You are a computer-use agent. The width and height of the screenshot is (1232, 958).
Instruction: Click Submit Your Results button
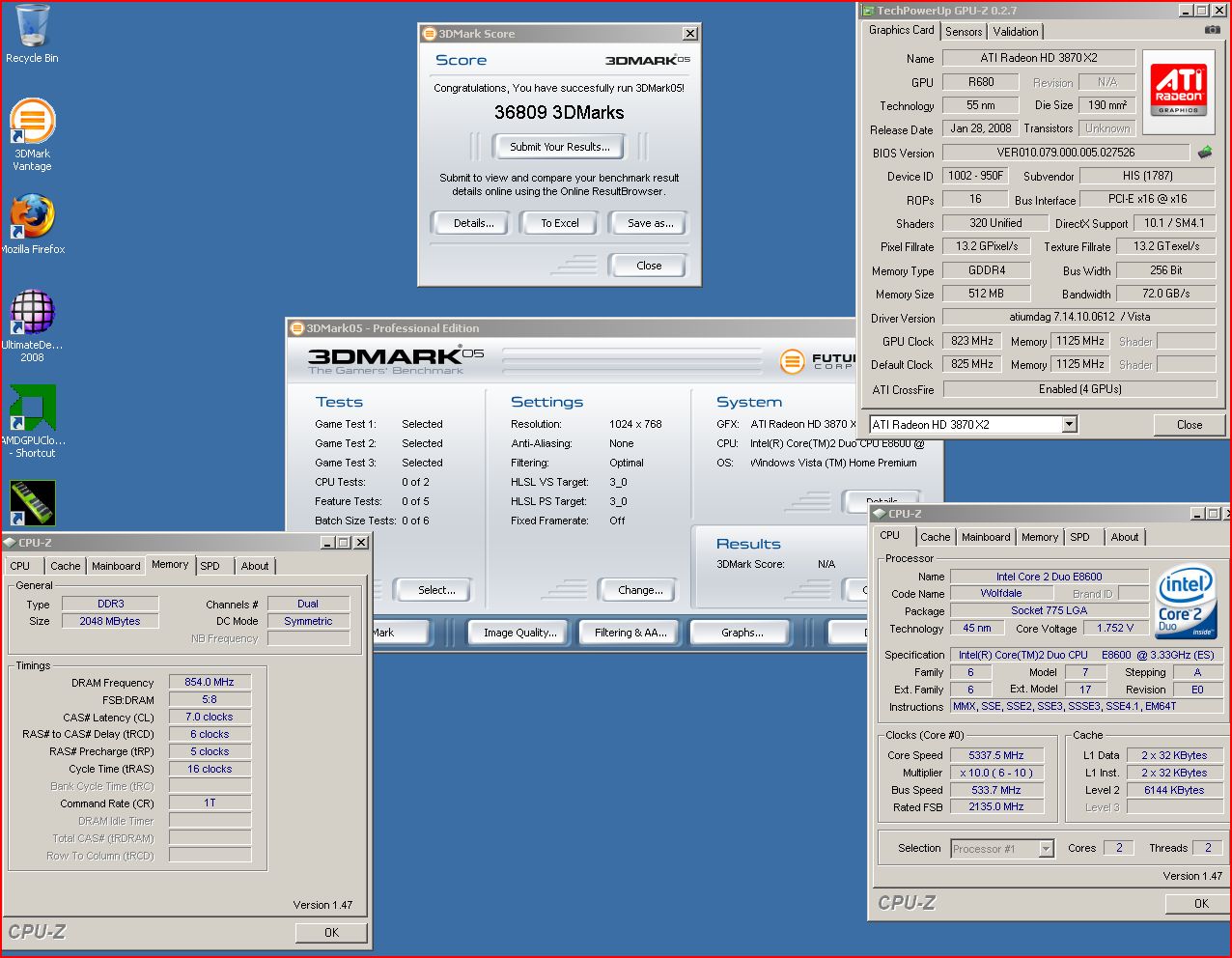[x=560, y=147]
